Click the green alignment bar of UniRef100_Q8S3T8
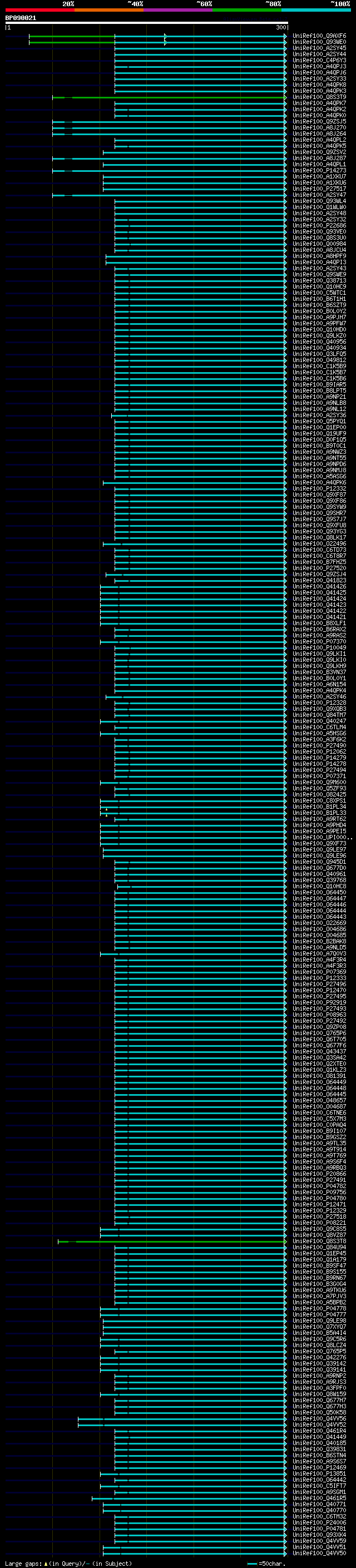 point(172,1241)
